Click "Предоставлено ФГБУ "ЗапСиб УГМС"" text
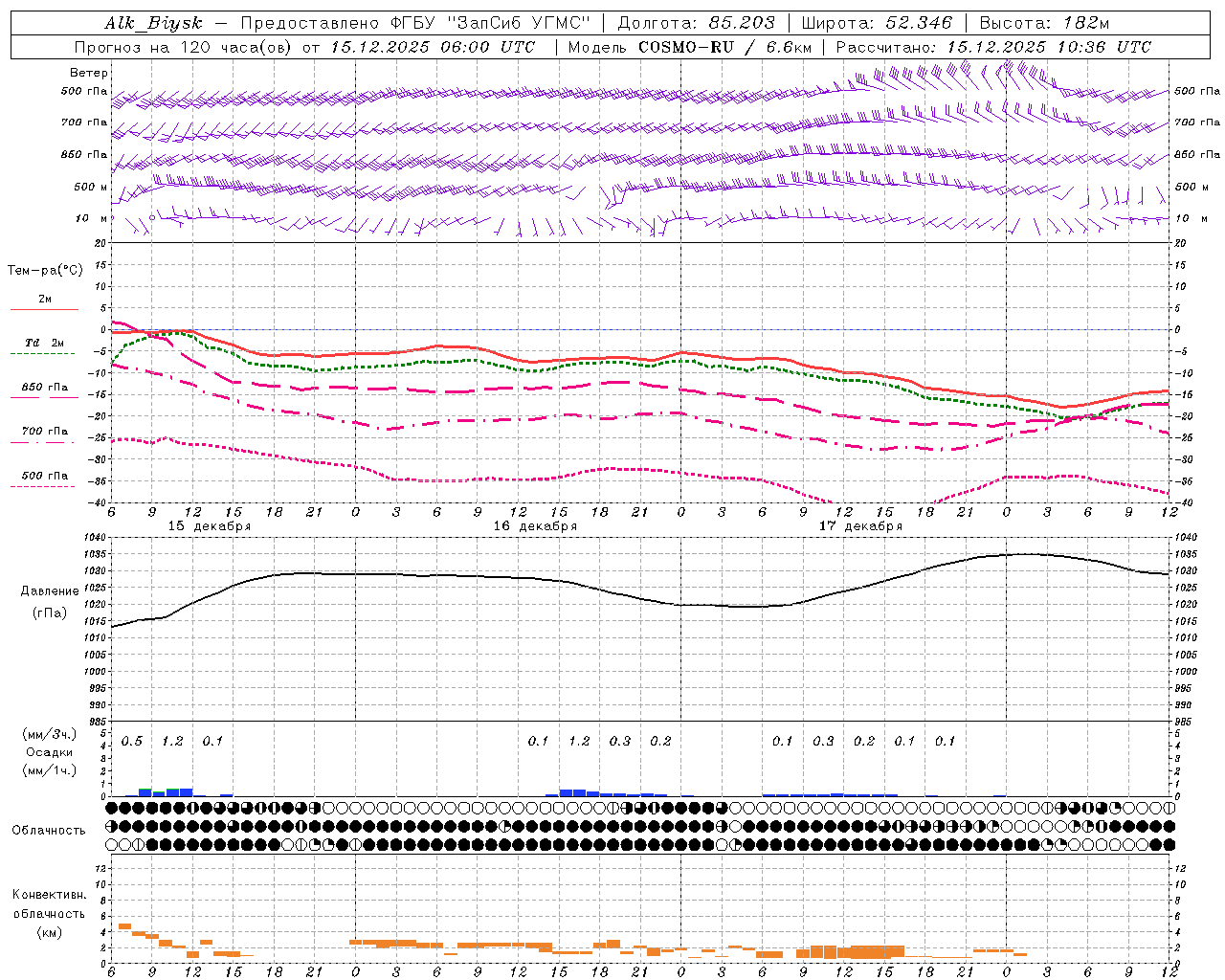 tap(415, 24)
